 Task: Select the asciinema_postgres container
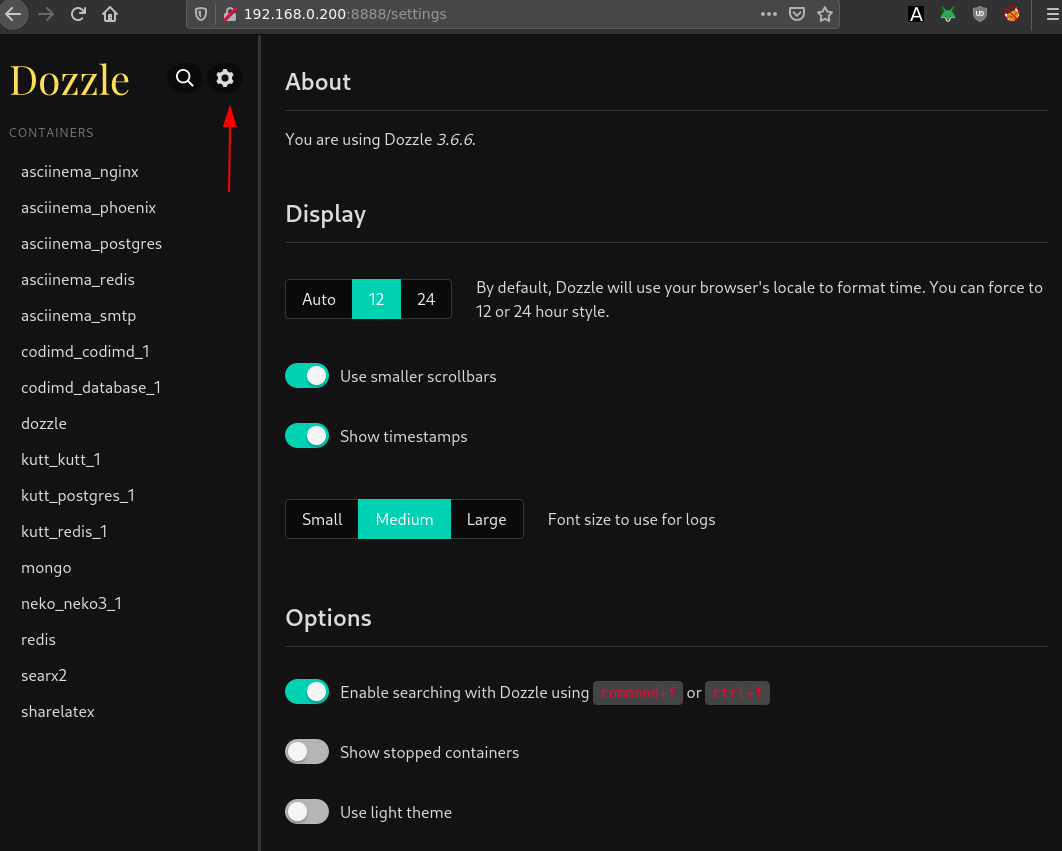[x=91, y=244]
